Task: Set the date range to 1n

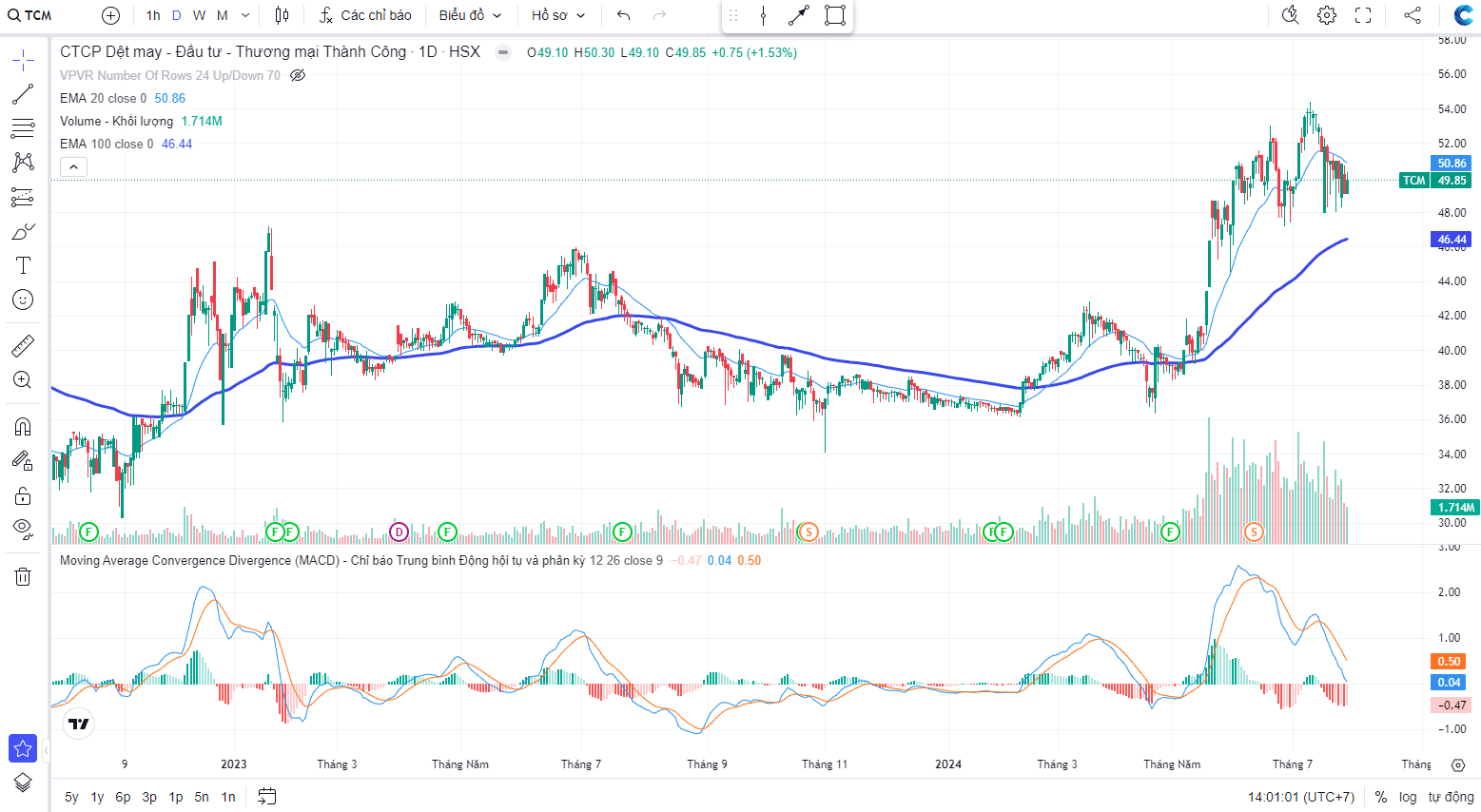Action: click(x=228, y=797)
